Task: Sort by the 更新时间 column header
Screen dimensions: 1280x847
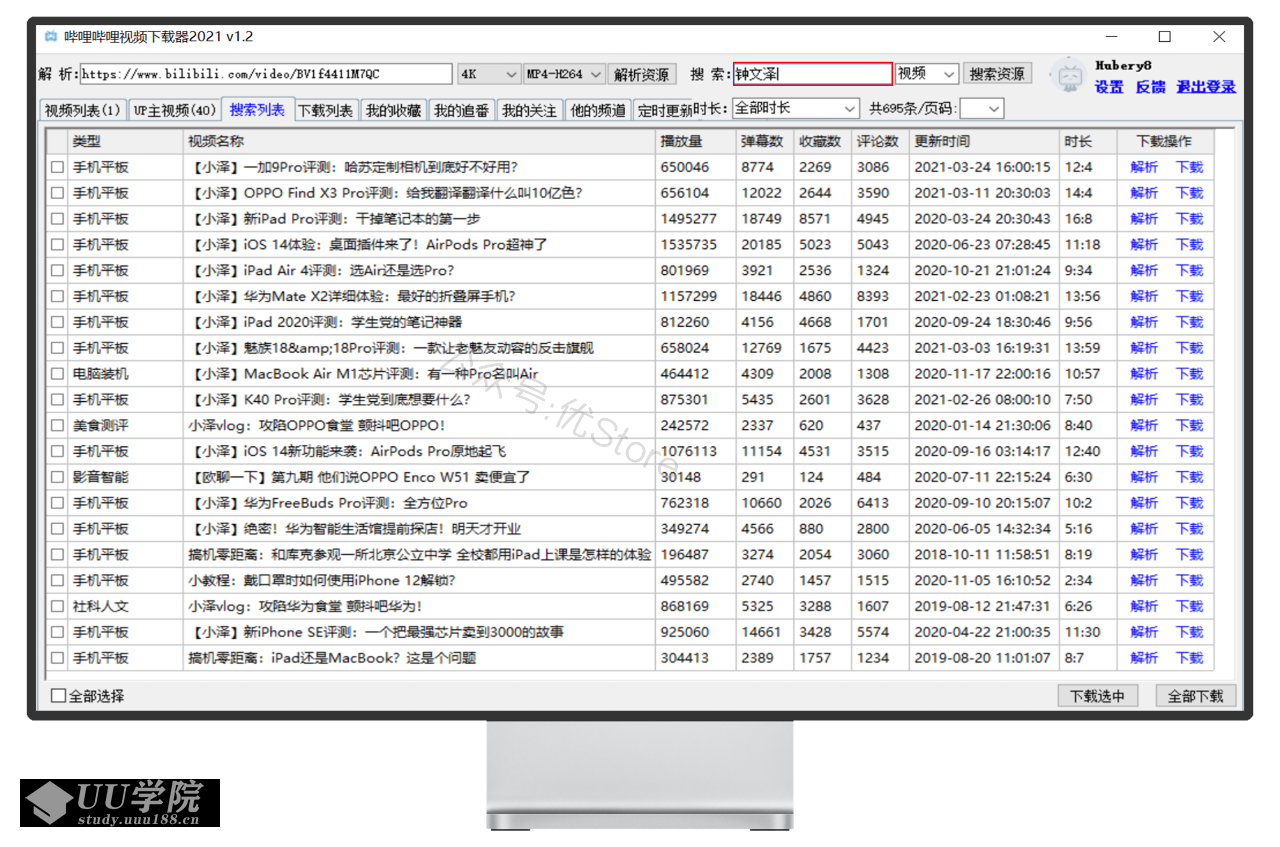Action: point(984,141)
